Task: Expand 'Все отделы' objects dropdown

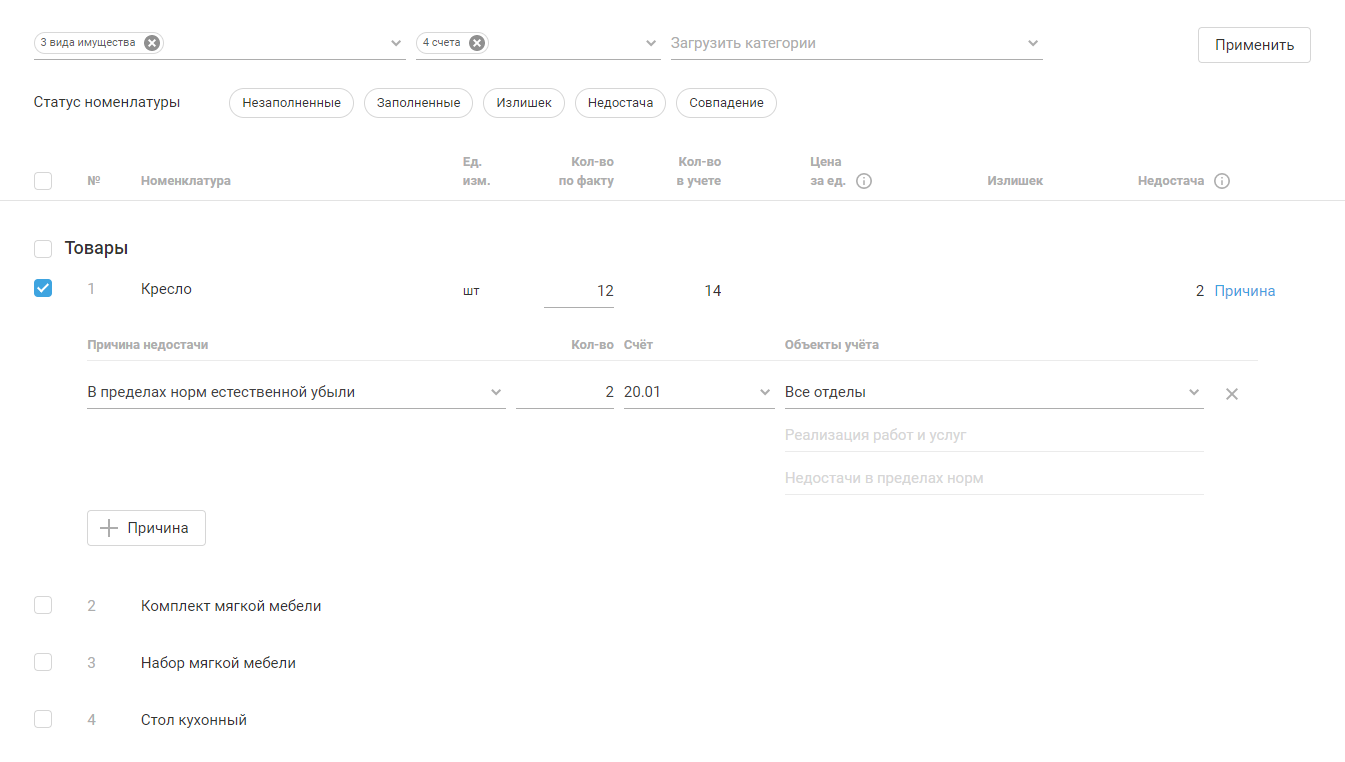Action: point(1193,392)
